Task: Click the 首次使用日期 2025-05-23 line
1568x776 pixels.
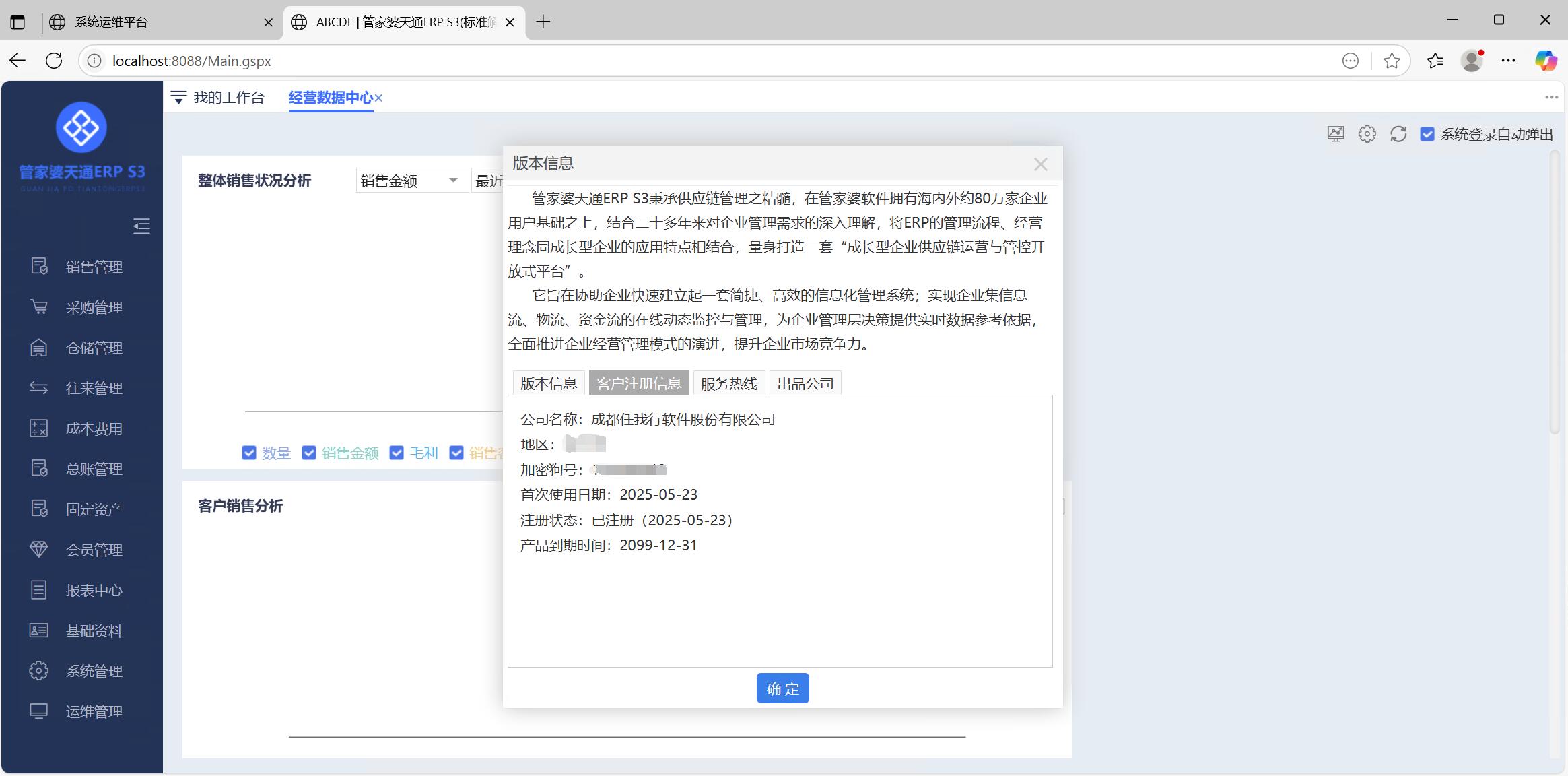Action: pos(609,495)
